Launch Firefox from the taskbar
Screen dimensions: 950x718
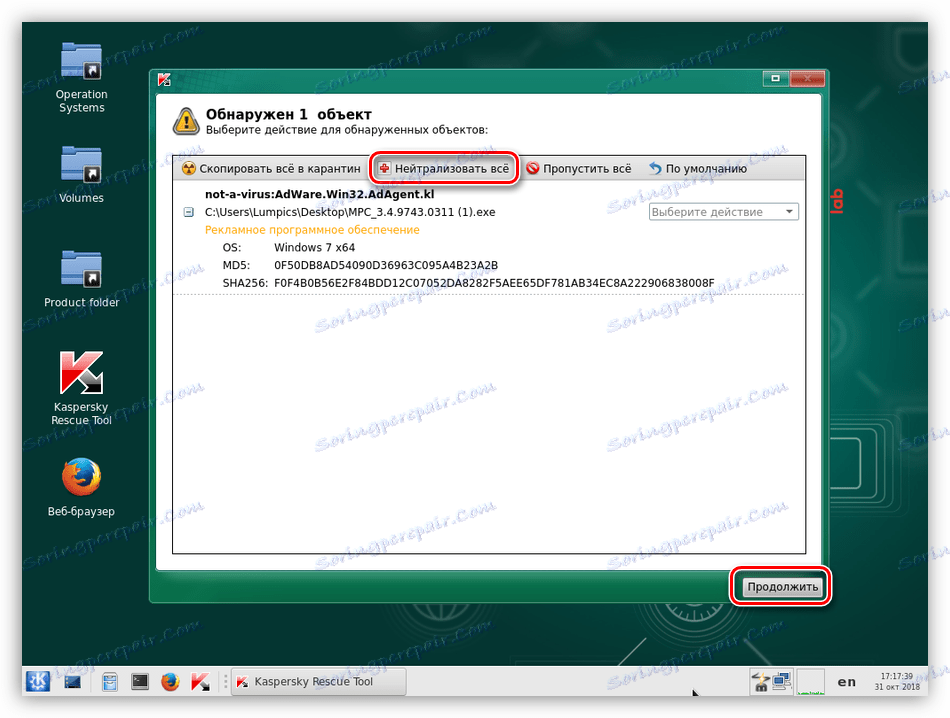point(170,682)
